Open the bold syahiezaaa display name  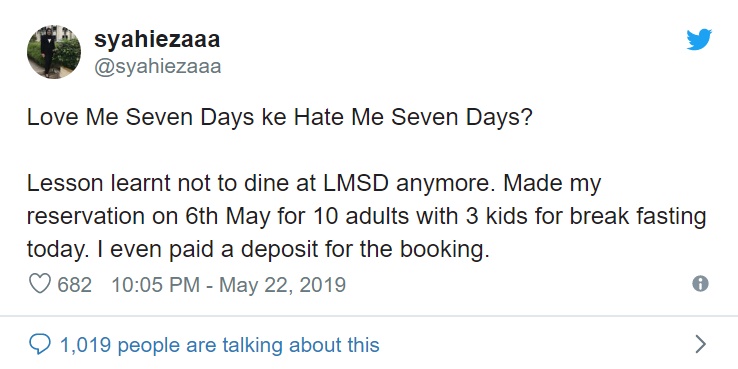coord(157,40)
